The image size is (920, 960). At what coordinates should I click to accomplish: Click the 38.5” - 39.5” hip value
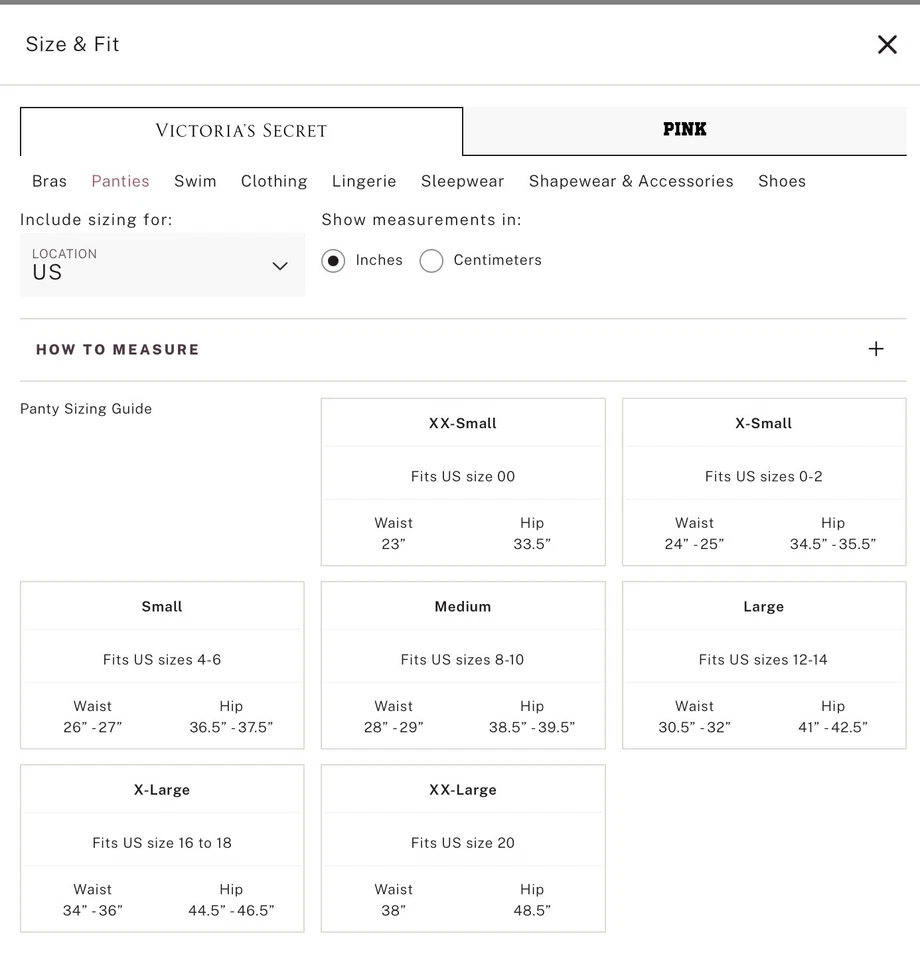click(532, 727)
